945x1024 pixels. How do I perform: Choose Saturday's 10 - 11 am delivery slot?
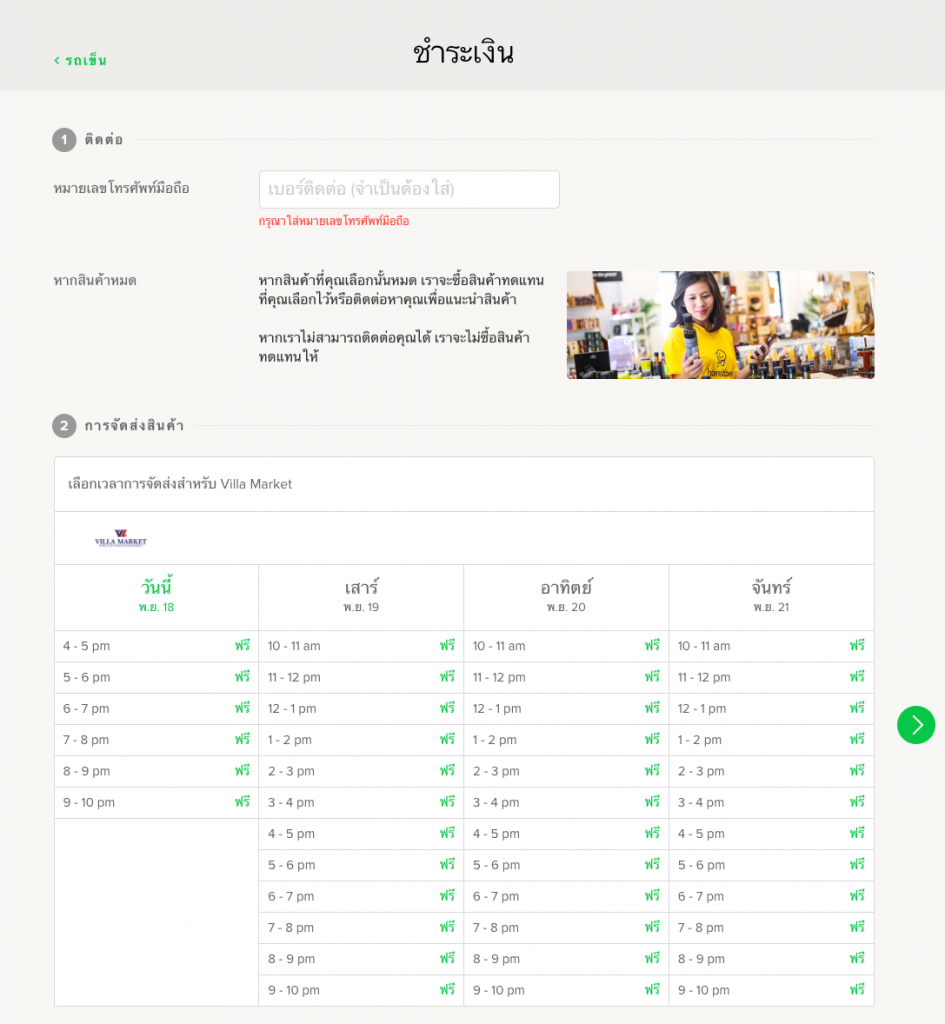pos(361,646)
